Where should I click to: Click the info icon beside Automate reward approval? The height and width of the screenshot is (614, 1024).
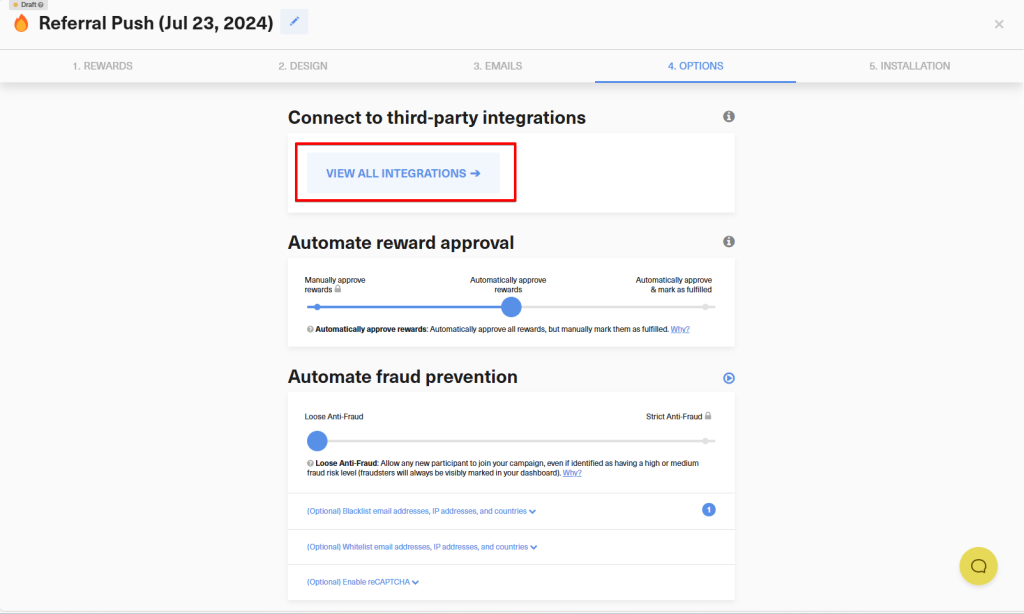[x=729, y=242]
